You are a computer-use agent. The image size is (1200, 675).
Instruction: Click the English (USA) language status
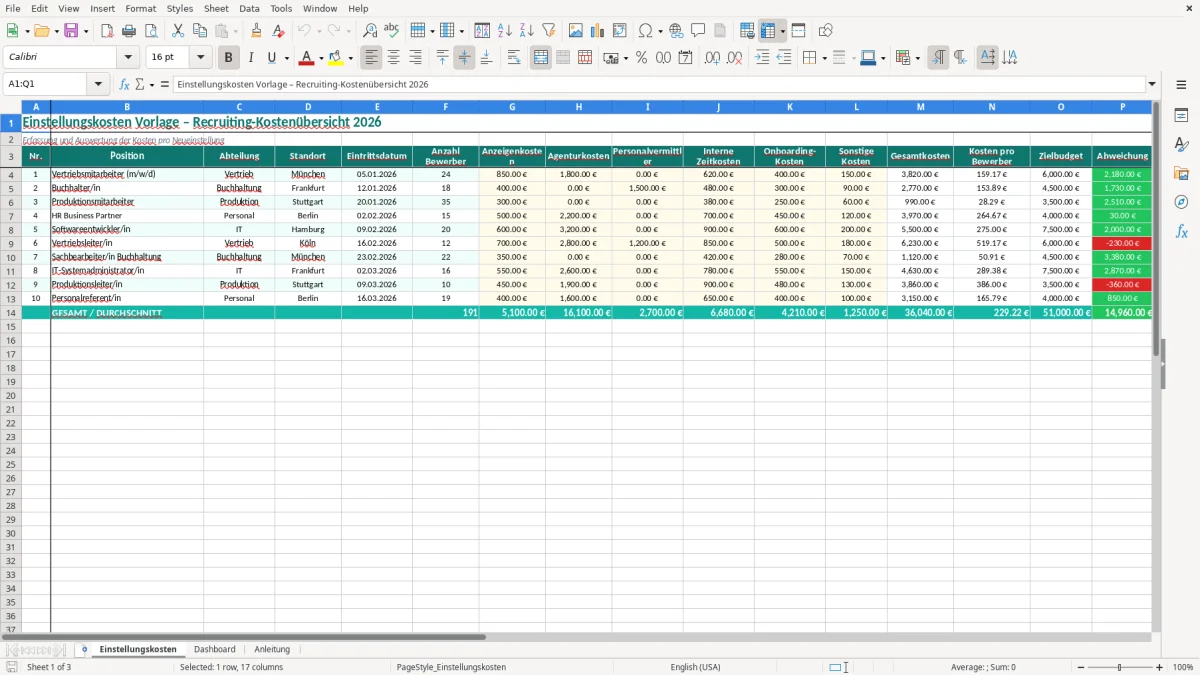[x=695, y=667]
